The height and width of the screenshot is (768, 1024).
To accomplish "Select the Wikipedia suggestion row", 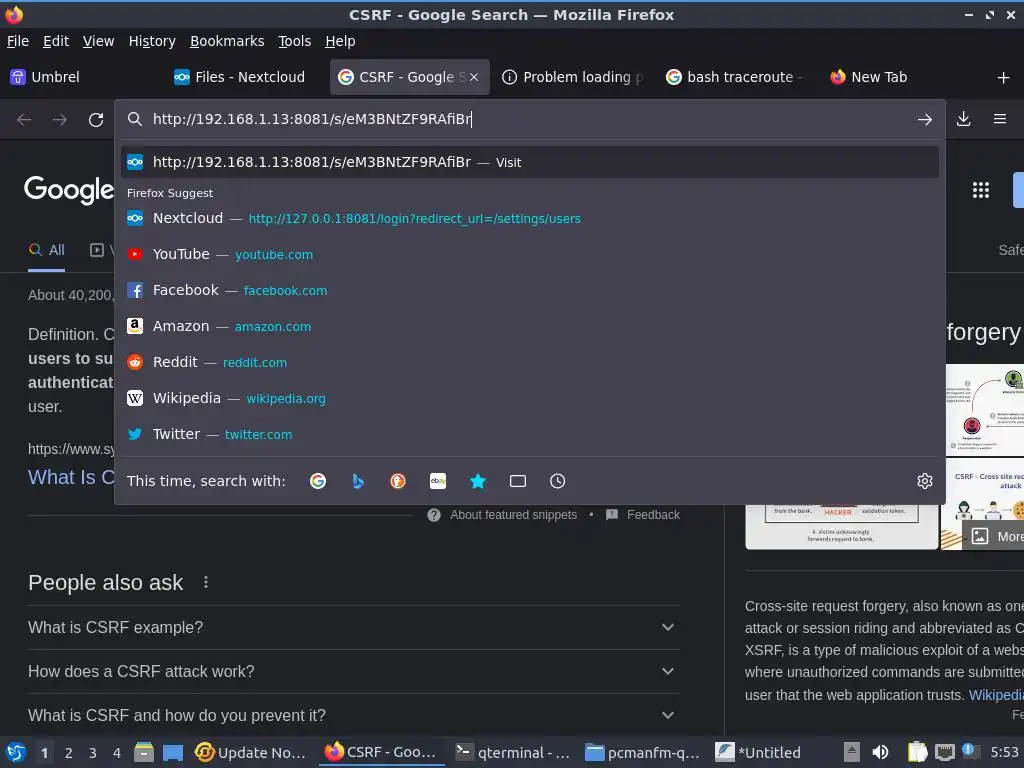I will (530, 398).
